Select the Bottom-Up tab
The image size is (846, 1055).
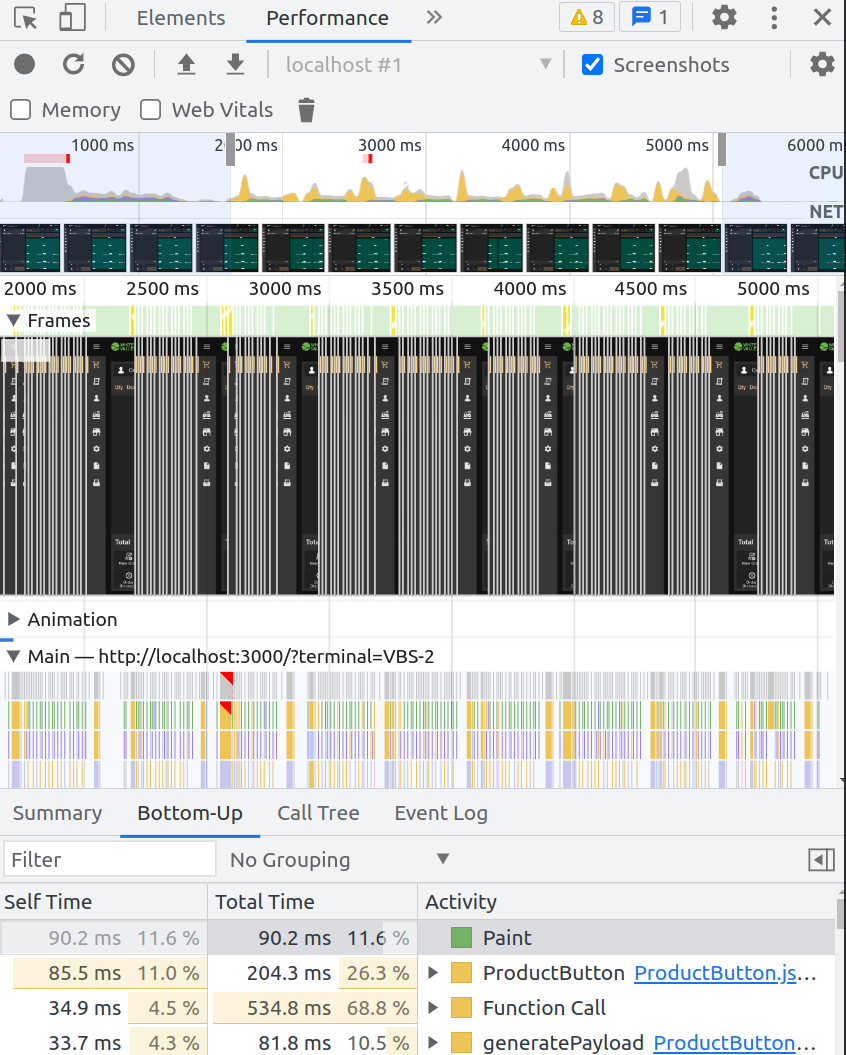point(190,813)
